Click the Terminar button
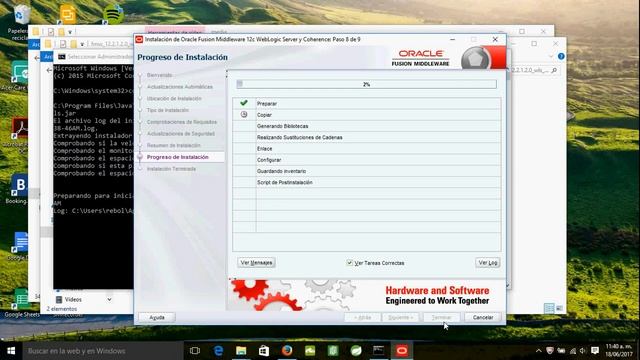 442,317
